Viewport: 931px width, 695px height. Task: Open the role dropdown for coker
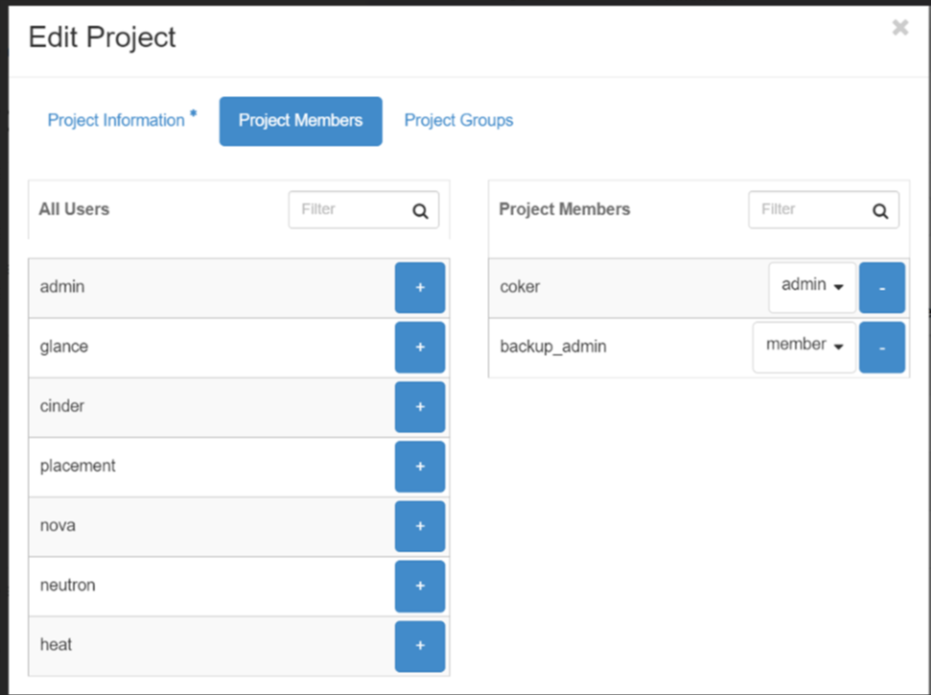click(x=811, y=286)
